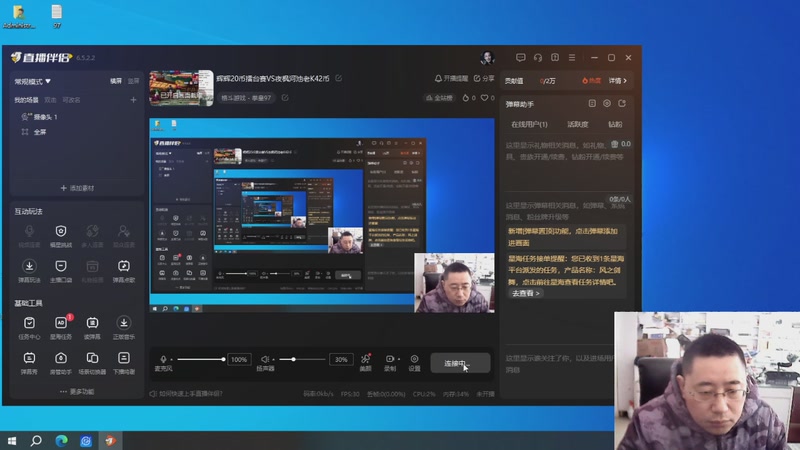Open the 下播 end-stream tool icon
The width and height of the screenshot is (800, 450).
[123, 363]
